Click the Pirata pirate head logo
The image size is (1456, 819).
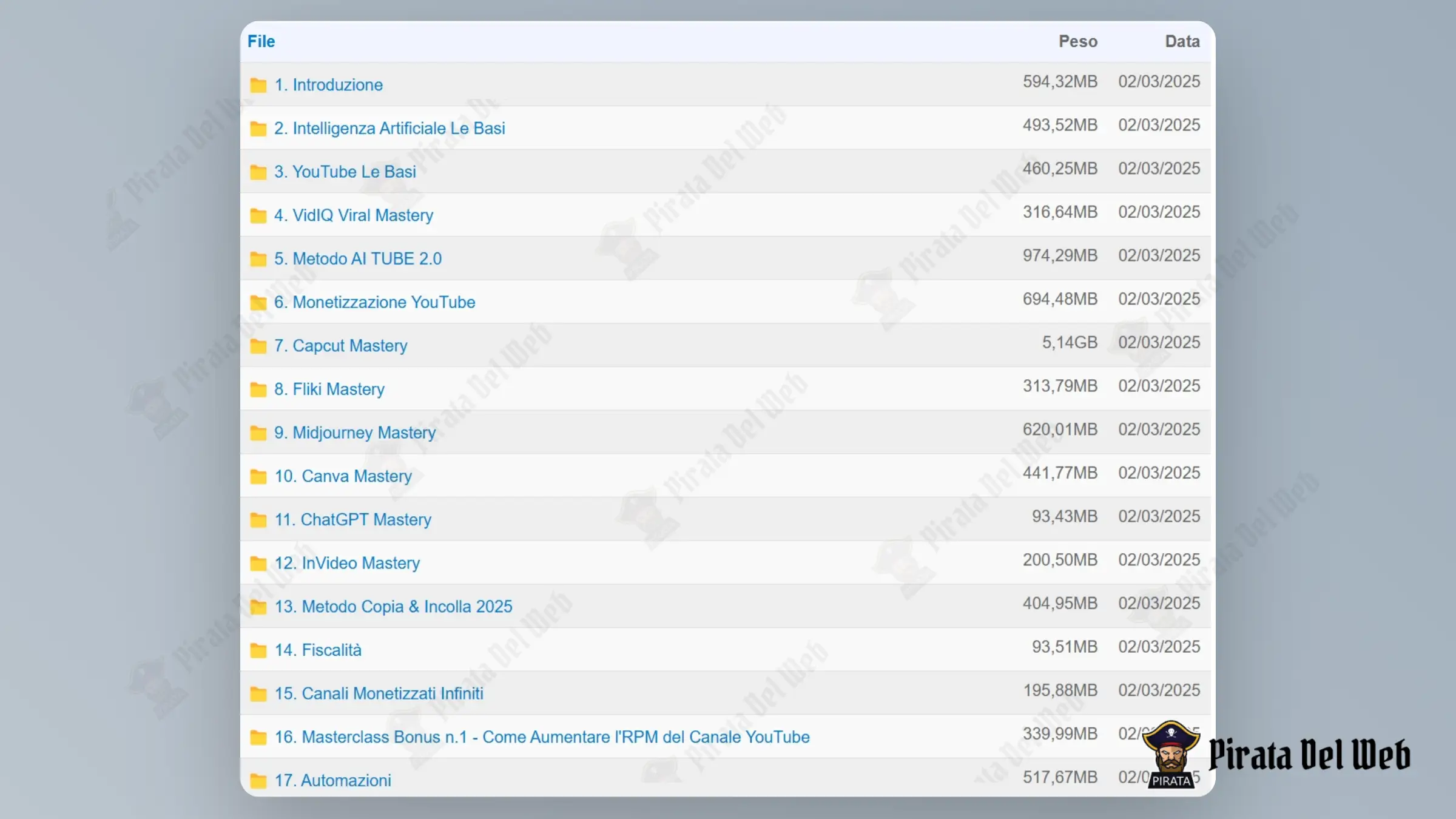(1171, 755)
